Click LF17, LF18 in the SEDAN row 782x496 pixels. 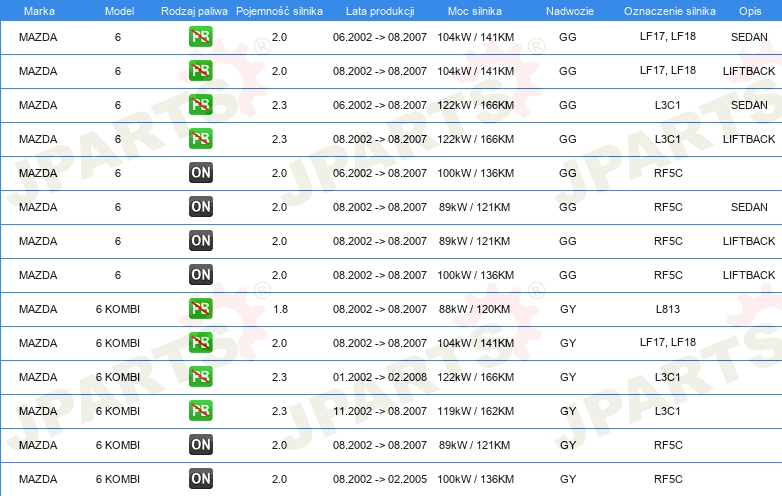pyautogui.click(x=668, y=36)
